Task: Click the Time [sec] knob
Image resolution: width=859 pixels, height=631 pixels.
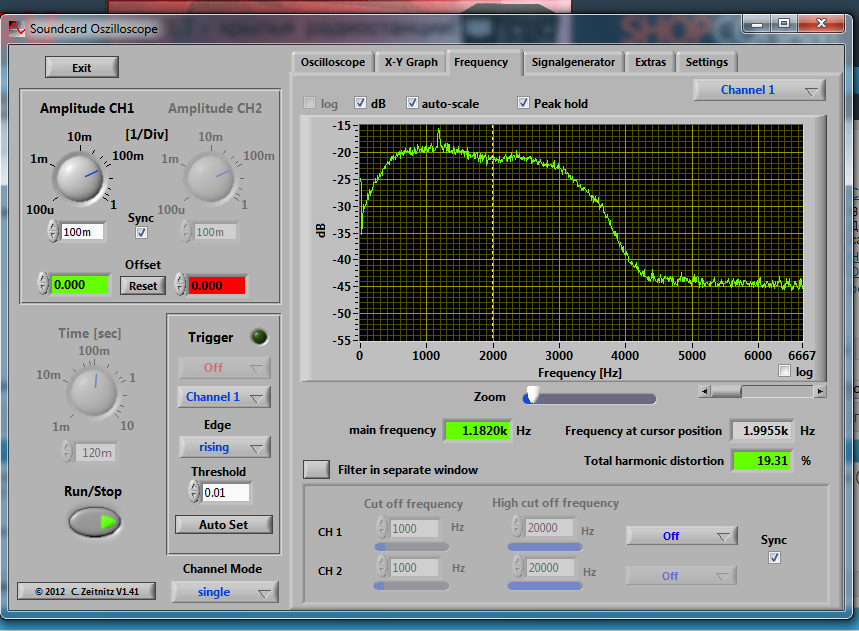Action: (93, 393)
